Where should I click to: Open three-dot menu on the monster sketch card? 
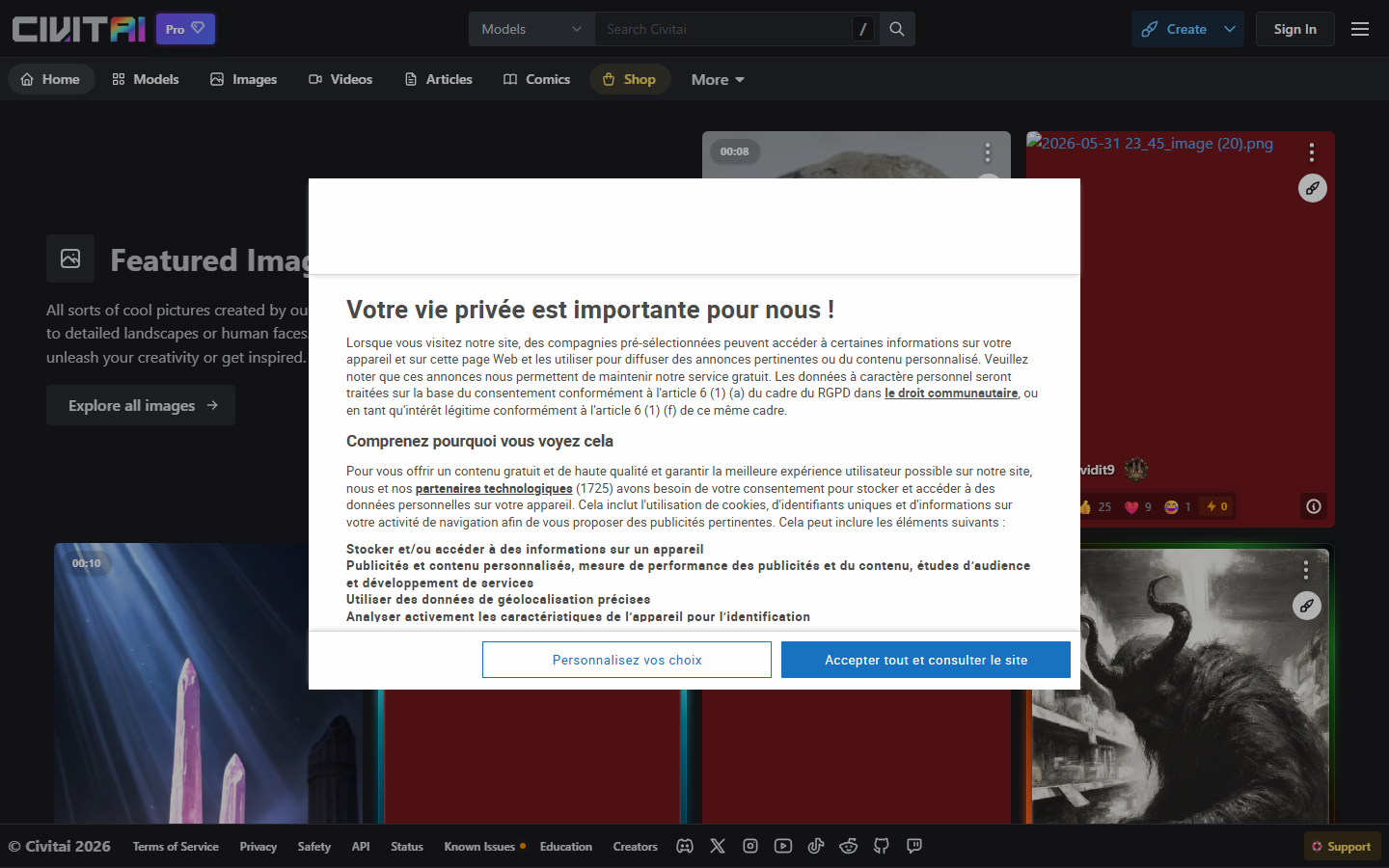[1306, 569]
